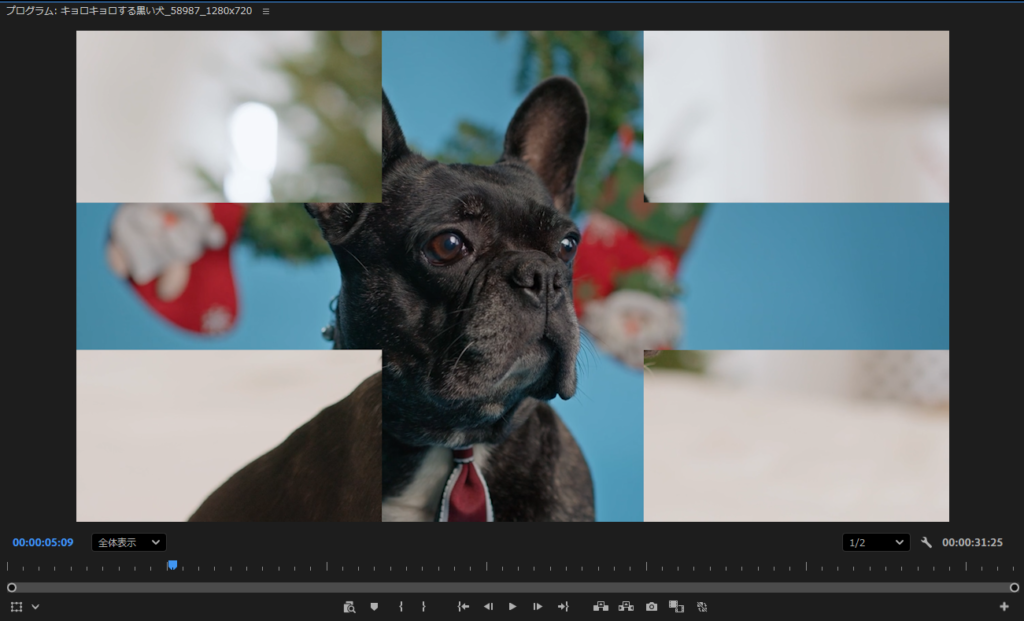Viewport: 1024px width, 621px height.
Task: Click the current timecode 00:00:05:09
Action: coord(43,543)
